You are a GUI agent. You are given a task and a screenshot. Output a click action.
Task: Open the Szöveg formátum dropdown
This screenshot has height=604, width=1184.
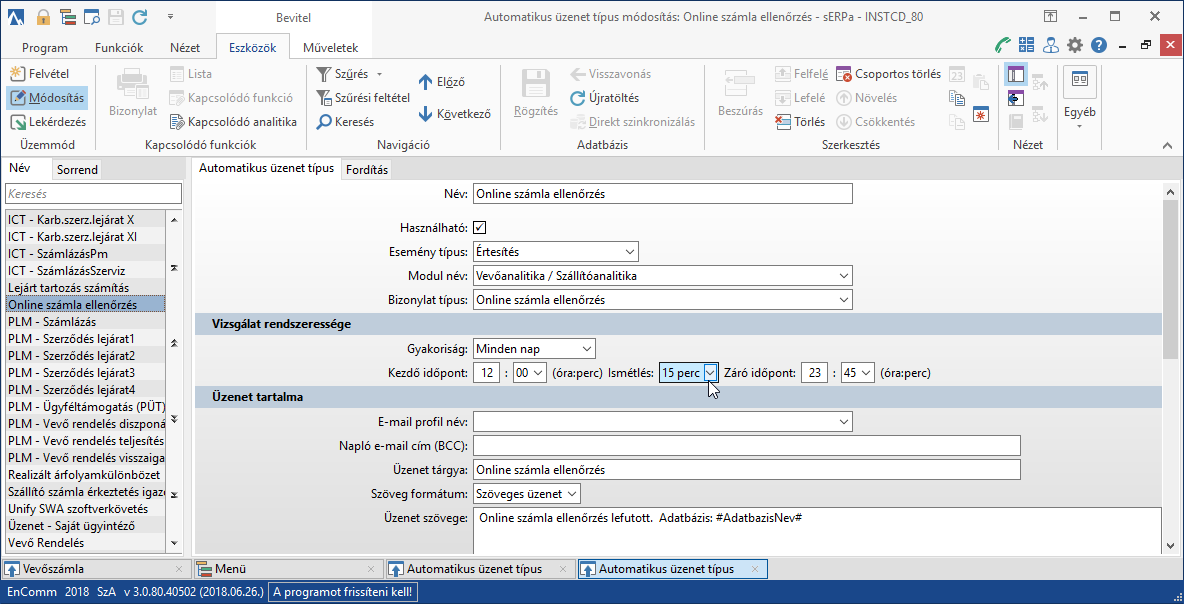pyautogui.click(x=572, y=494)
